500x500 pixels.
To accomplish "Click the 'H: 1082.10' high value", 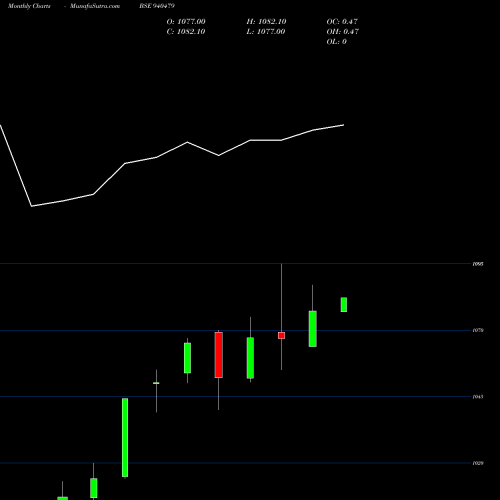I will coord(266,22).
